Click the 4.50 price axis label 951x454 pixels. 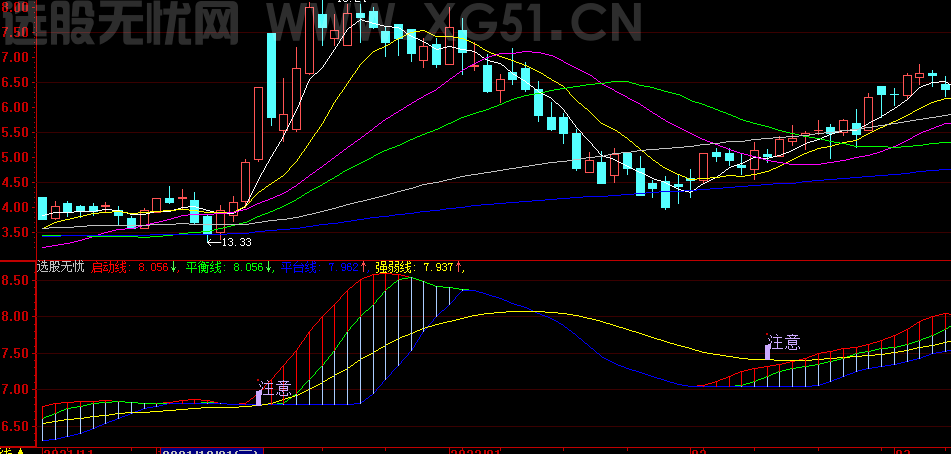(x=15, y=182)
